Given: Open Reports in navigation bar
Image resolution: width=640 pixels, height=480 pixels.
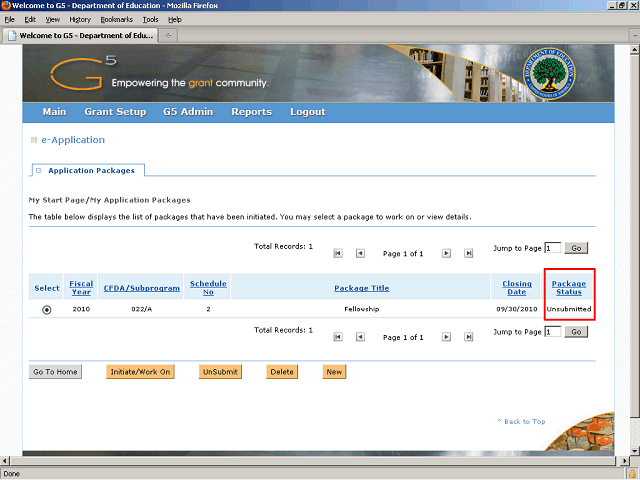Looking at the screenshot, I should (251, 112).
